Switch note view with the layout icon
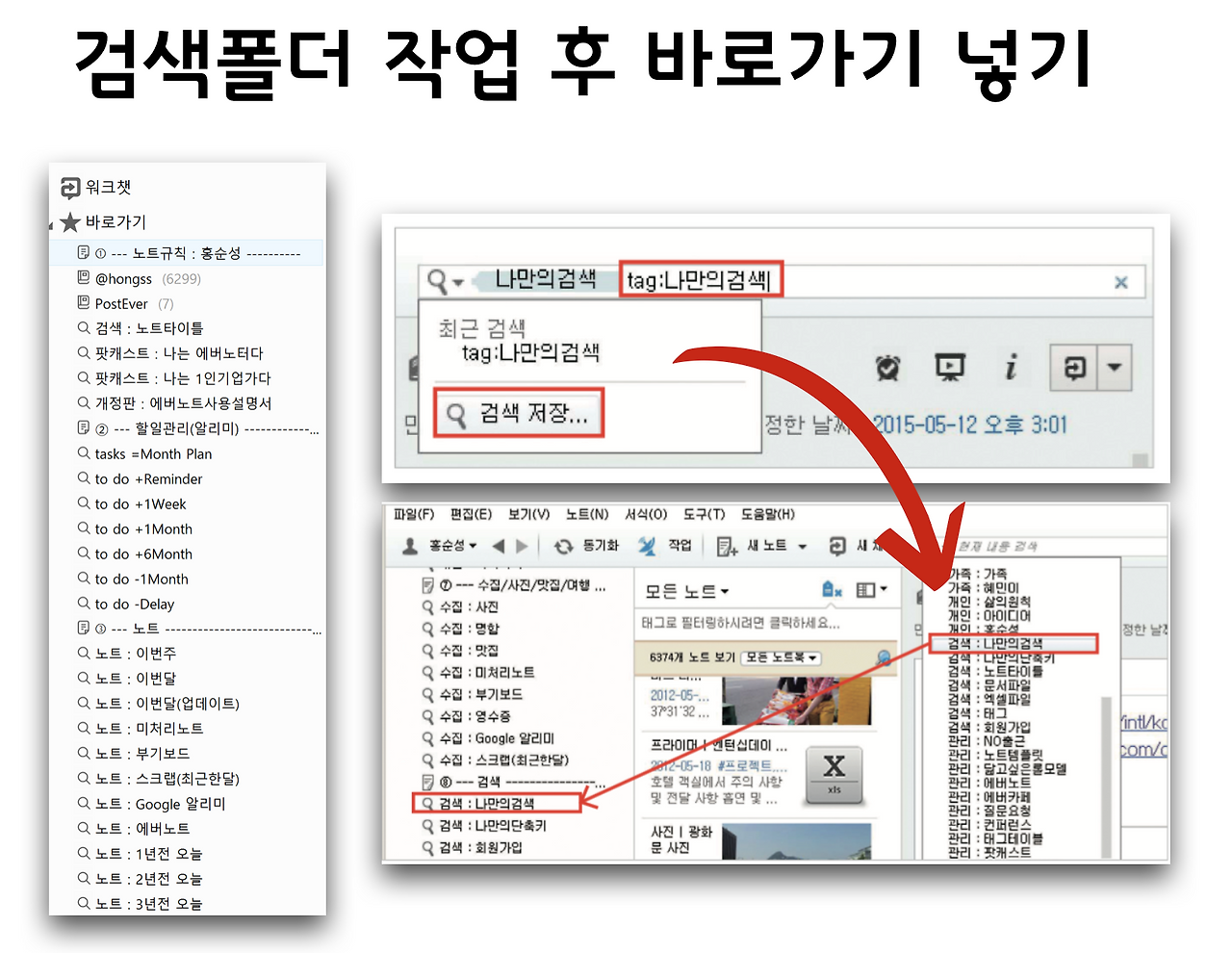Screen dimensions: 1232x953 click(866, 589)
